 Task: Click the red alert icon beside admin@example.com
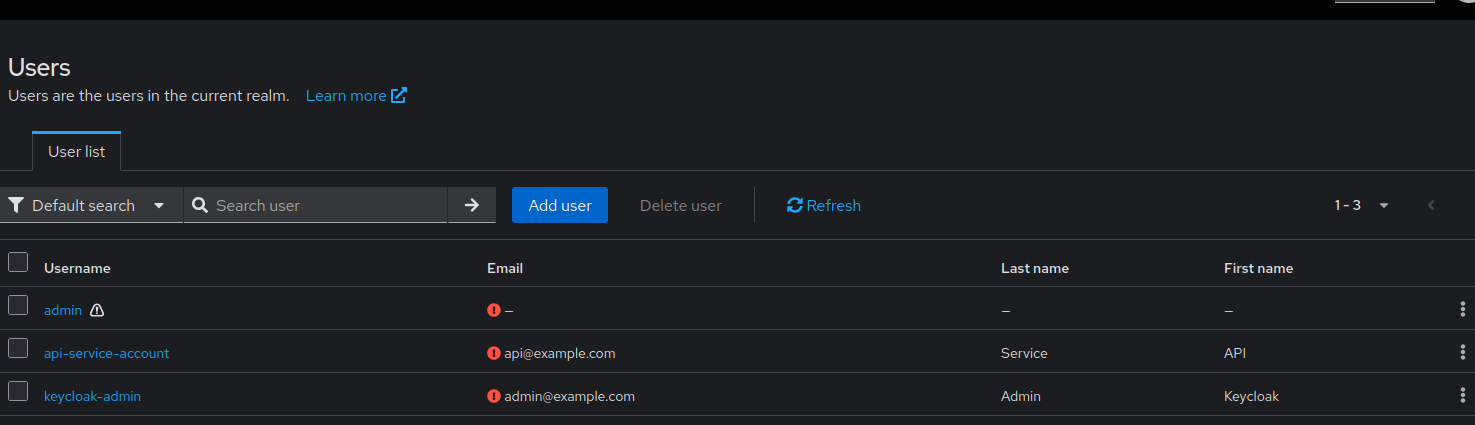tap(493, 396)
